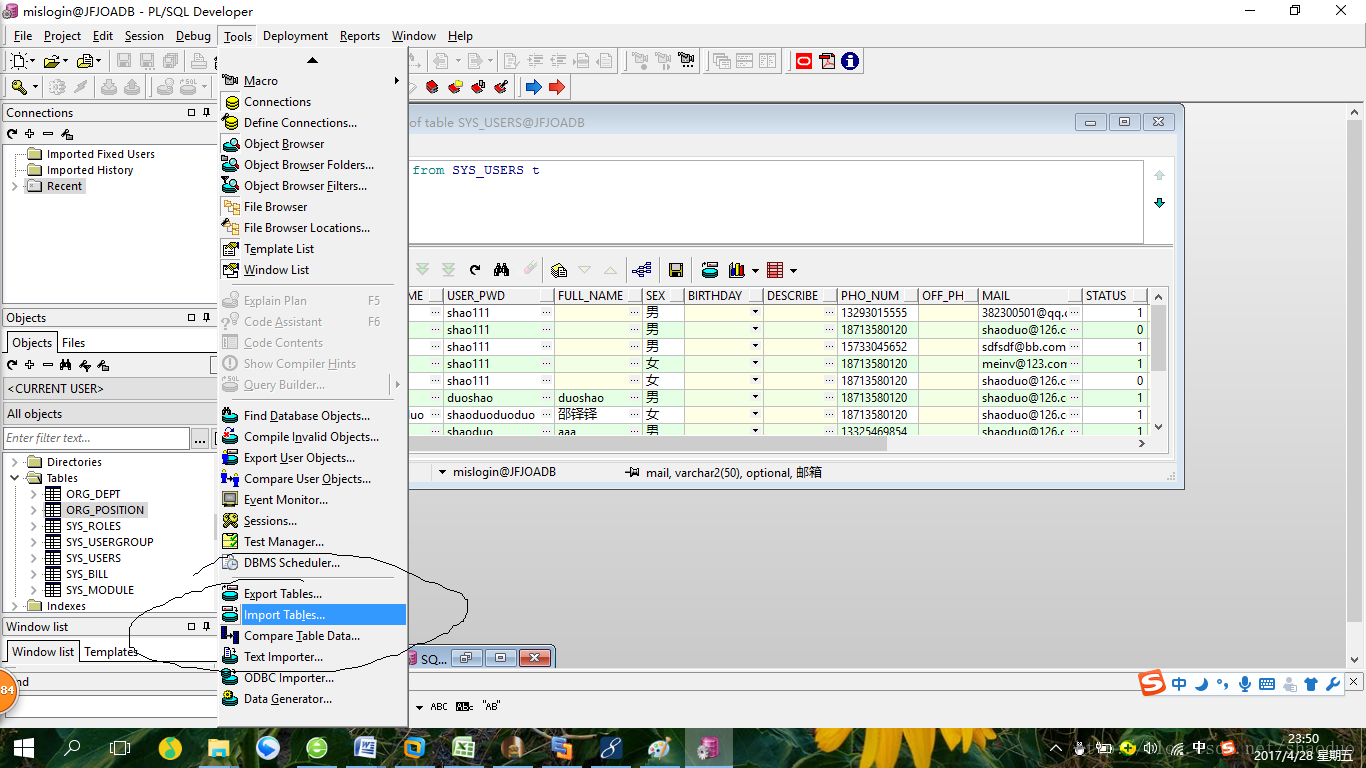The image size is (1366, 768).
Task: Click the green up arrow beside the SQL editor
Action: coord(1159,175)
